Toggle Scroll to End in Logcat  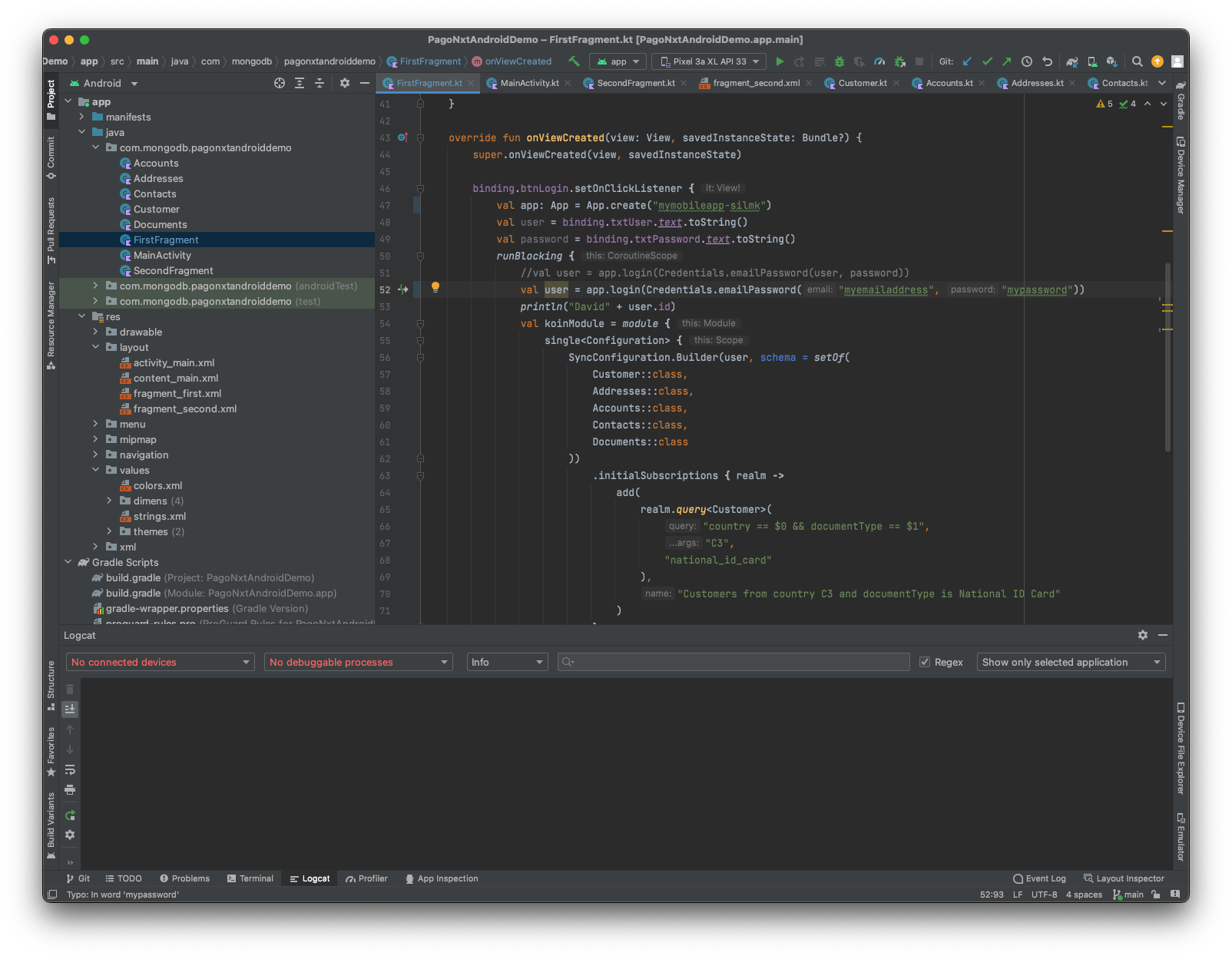70,709
